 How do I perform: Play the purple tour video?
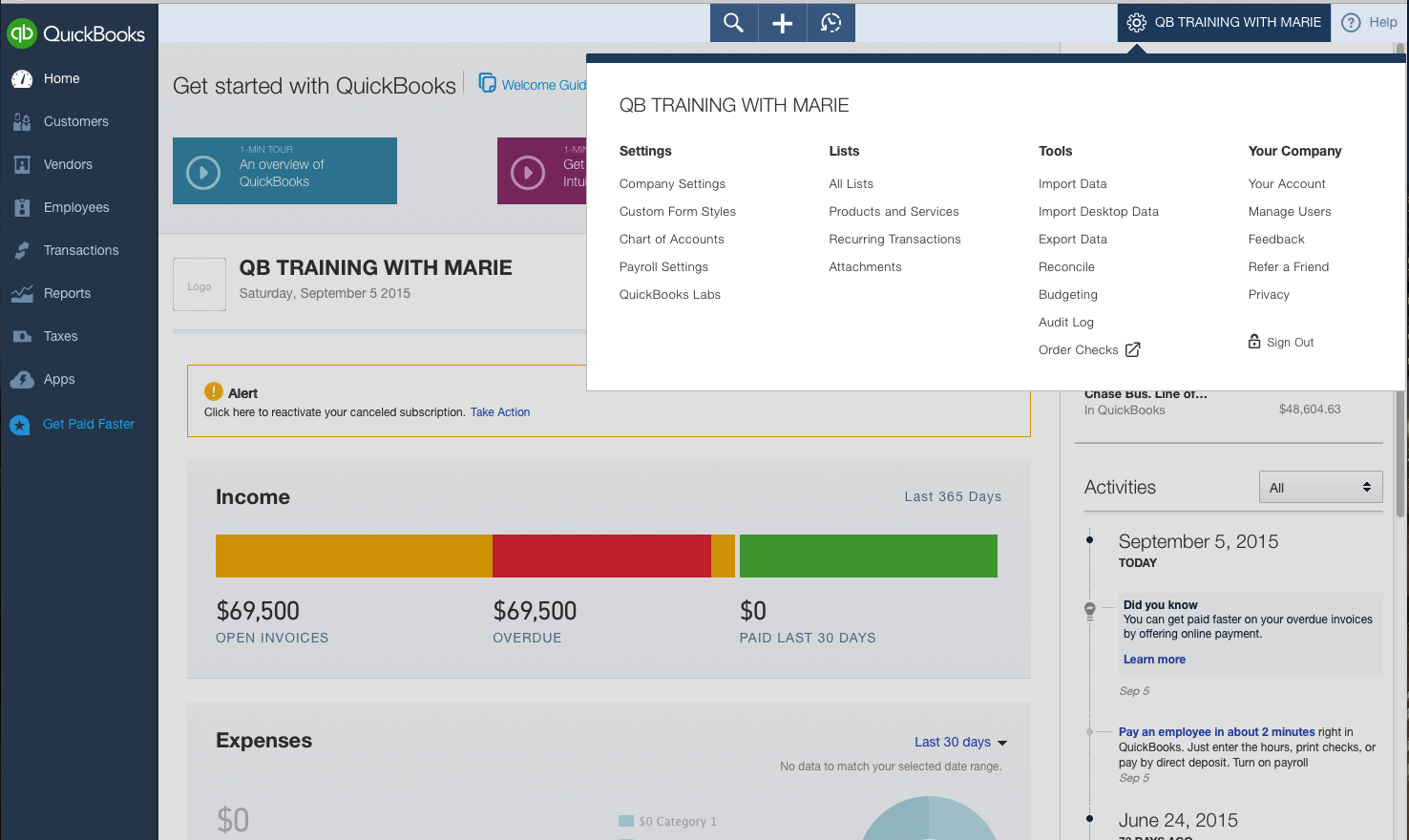(x=528, y=173)
